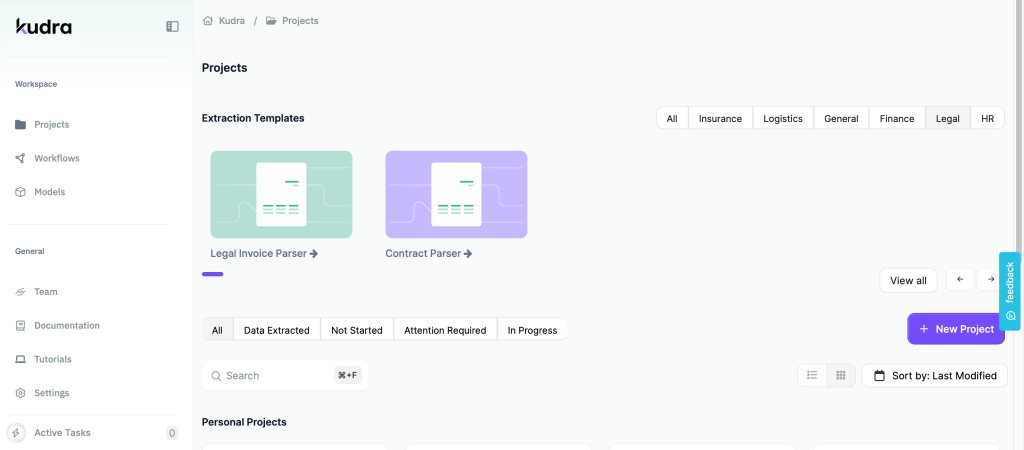The height and width of the screenshot is (450, 1024).
Task: Collapse the sidebar with the panel icon
Action: coord(172,27)
